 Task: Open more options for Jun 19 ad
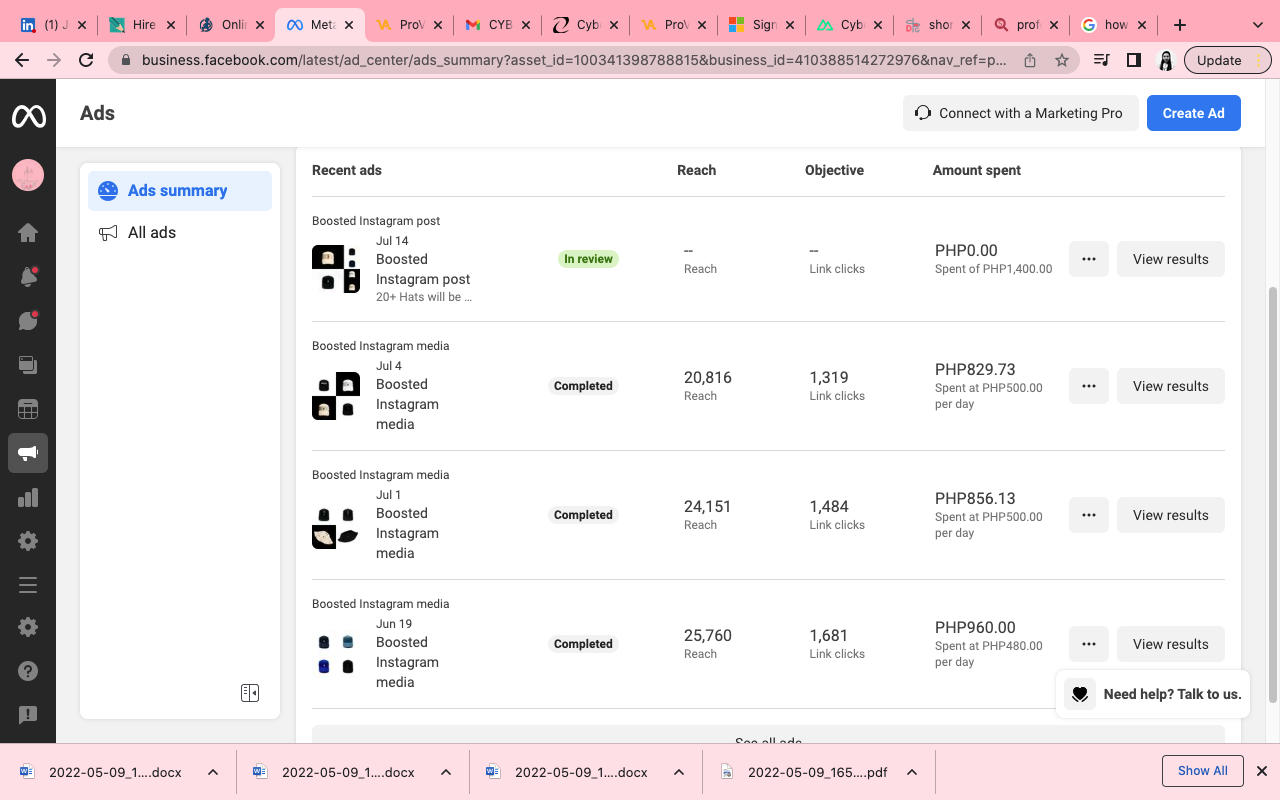pyautogui.click(x=1089, y=644)
